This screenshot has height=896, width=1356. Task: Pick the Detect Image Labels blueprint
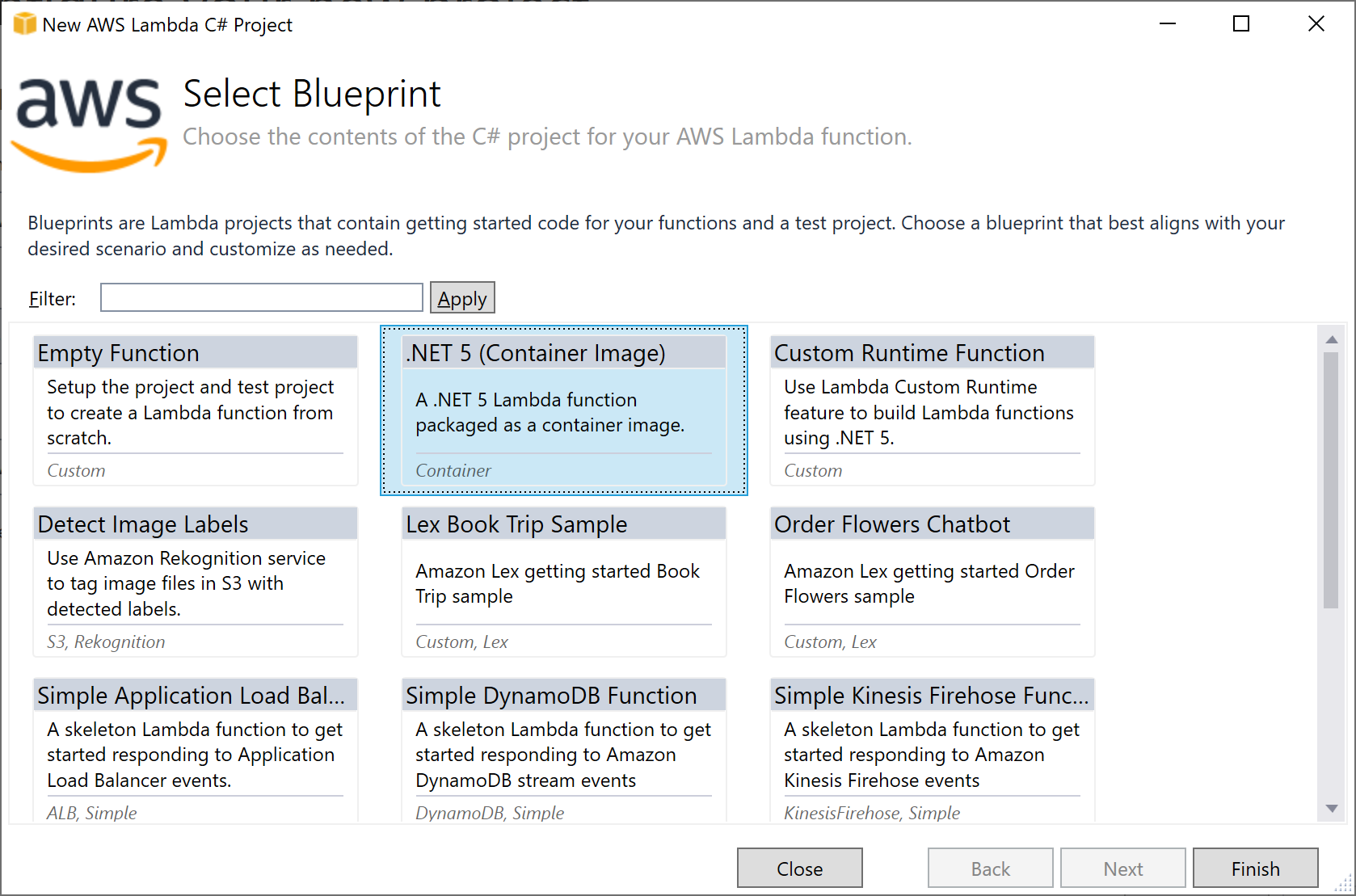[x=196, y=582]
